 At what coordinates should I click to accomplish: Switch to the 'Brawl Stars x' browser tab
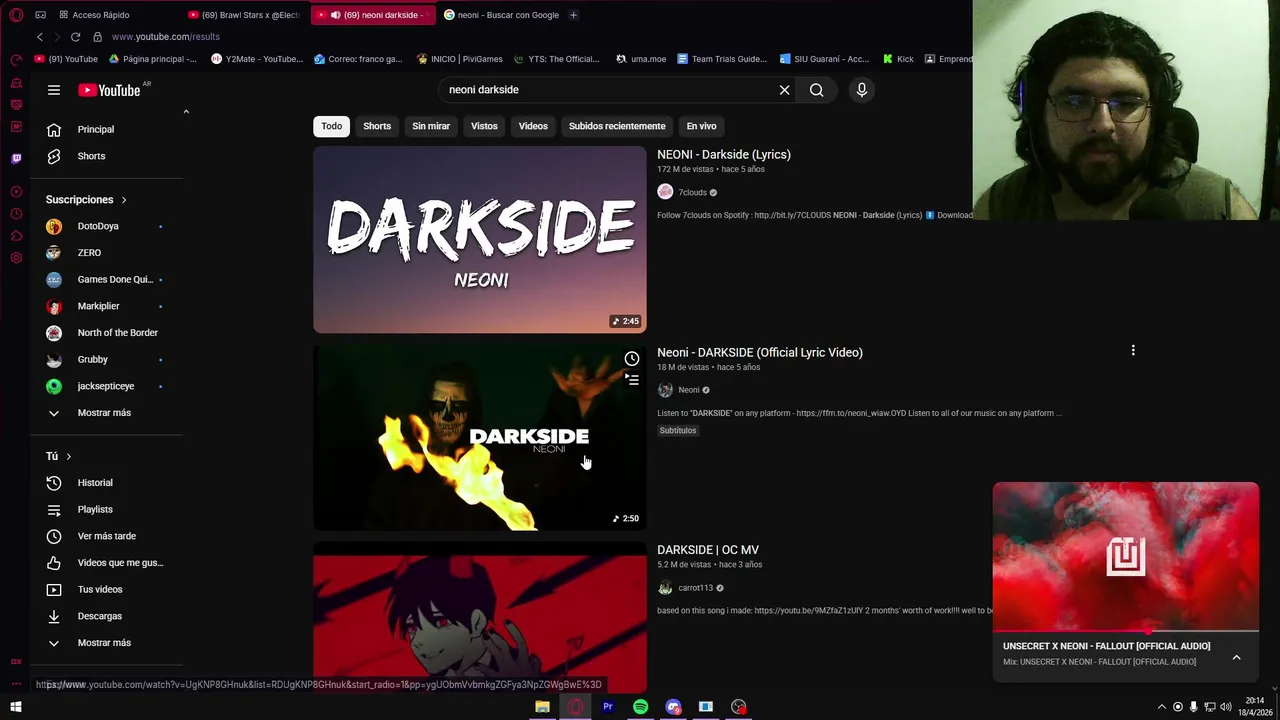point(245,15)
